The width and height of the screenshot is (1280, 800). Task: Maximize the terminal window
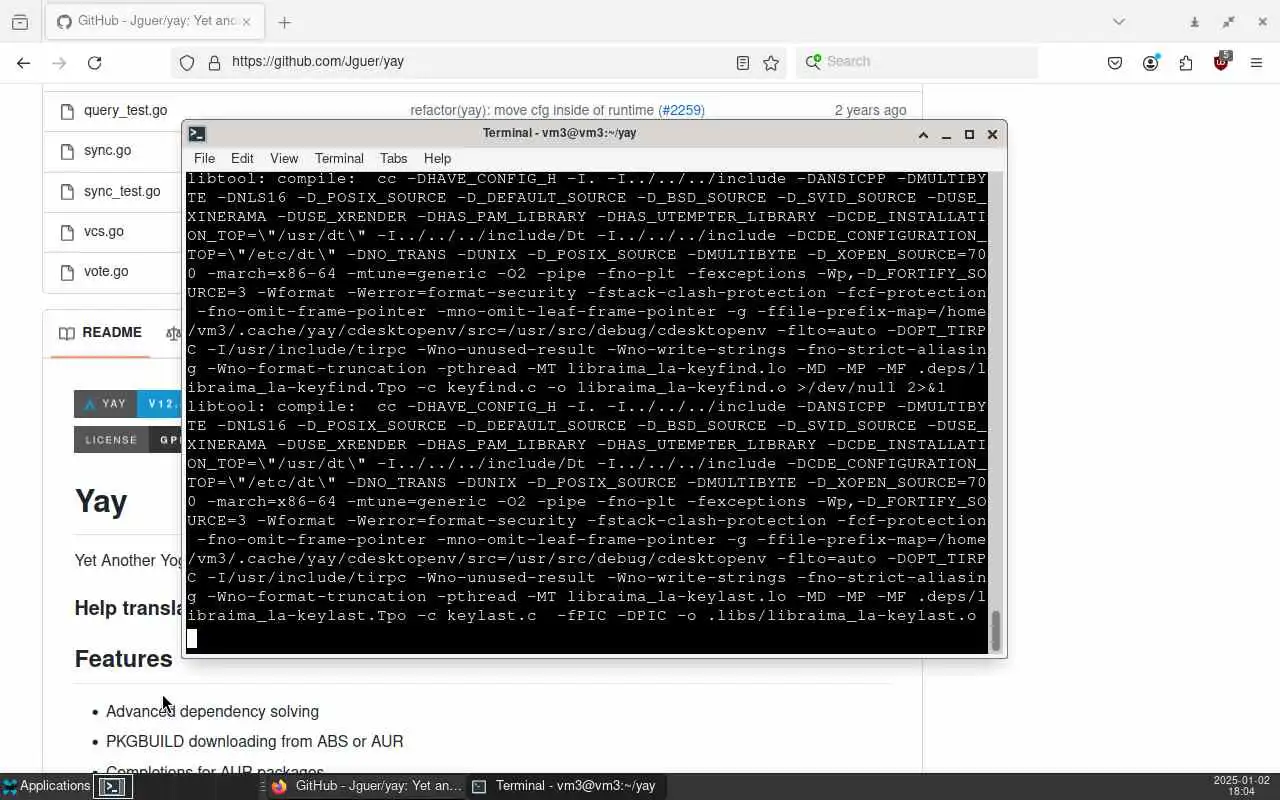point(969,134)
